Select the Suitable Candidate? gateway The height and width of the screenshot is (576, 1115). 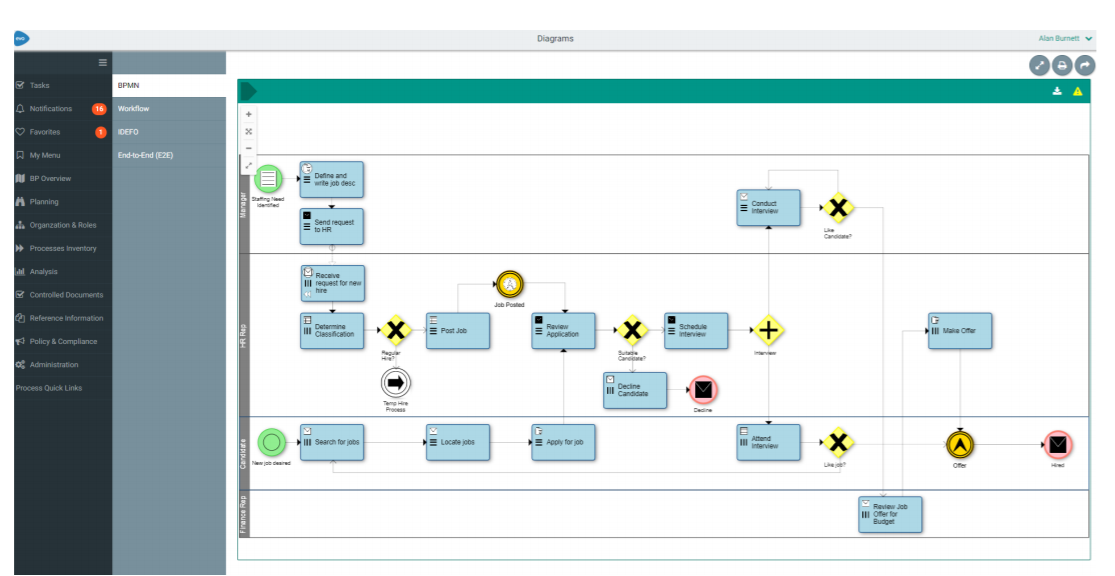click(631, 330)
